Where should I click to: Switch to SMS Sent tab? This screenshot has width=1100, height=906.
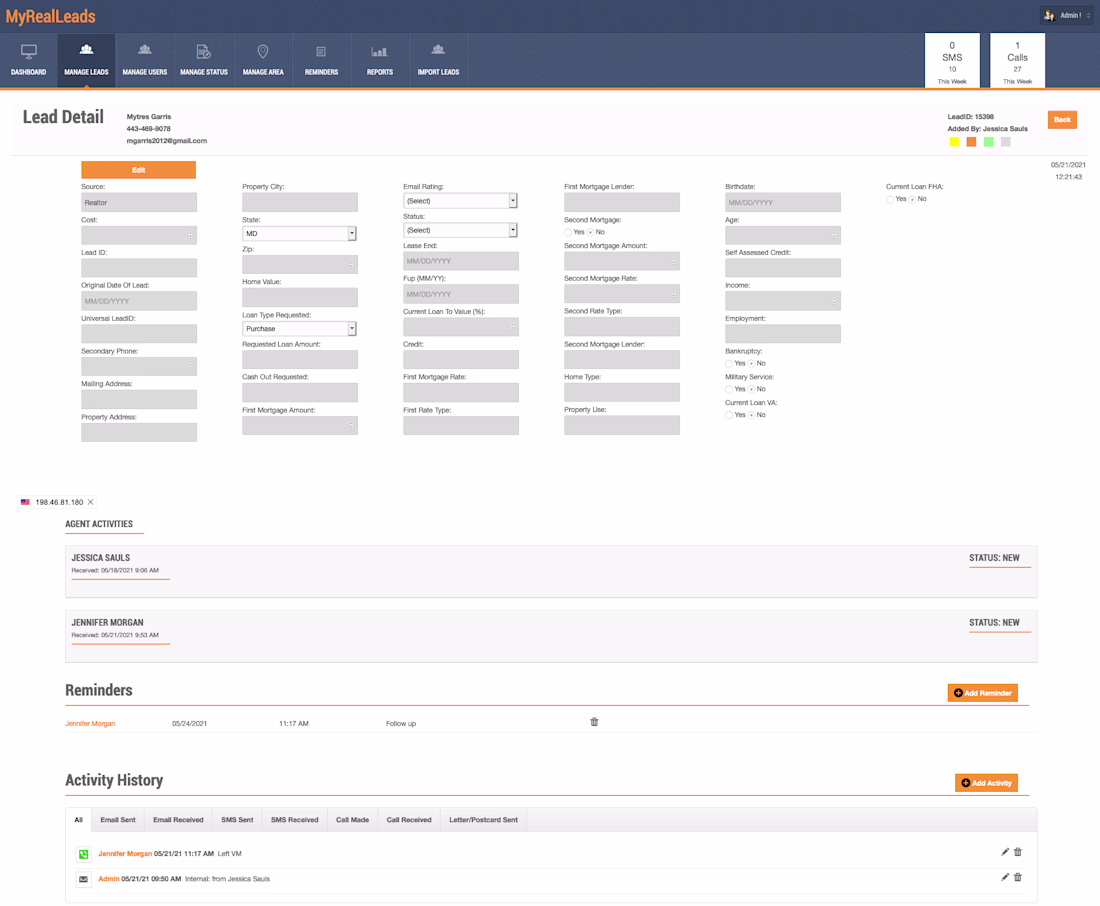(x=237, y=820)
